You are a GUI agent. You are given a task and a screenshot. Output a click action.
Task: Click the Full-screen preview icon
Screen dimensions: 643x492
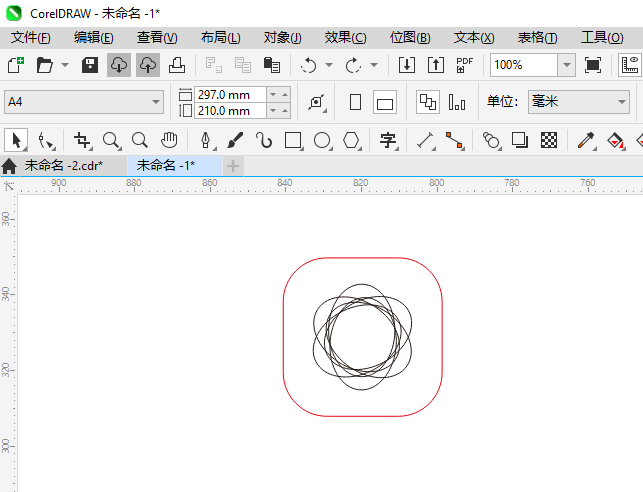pos(593,65)
